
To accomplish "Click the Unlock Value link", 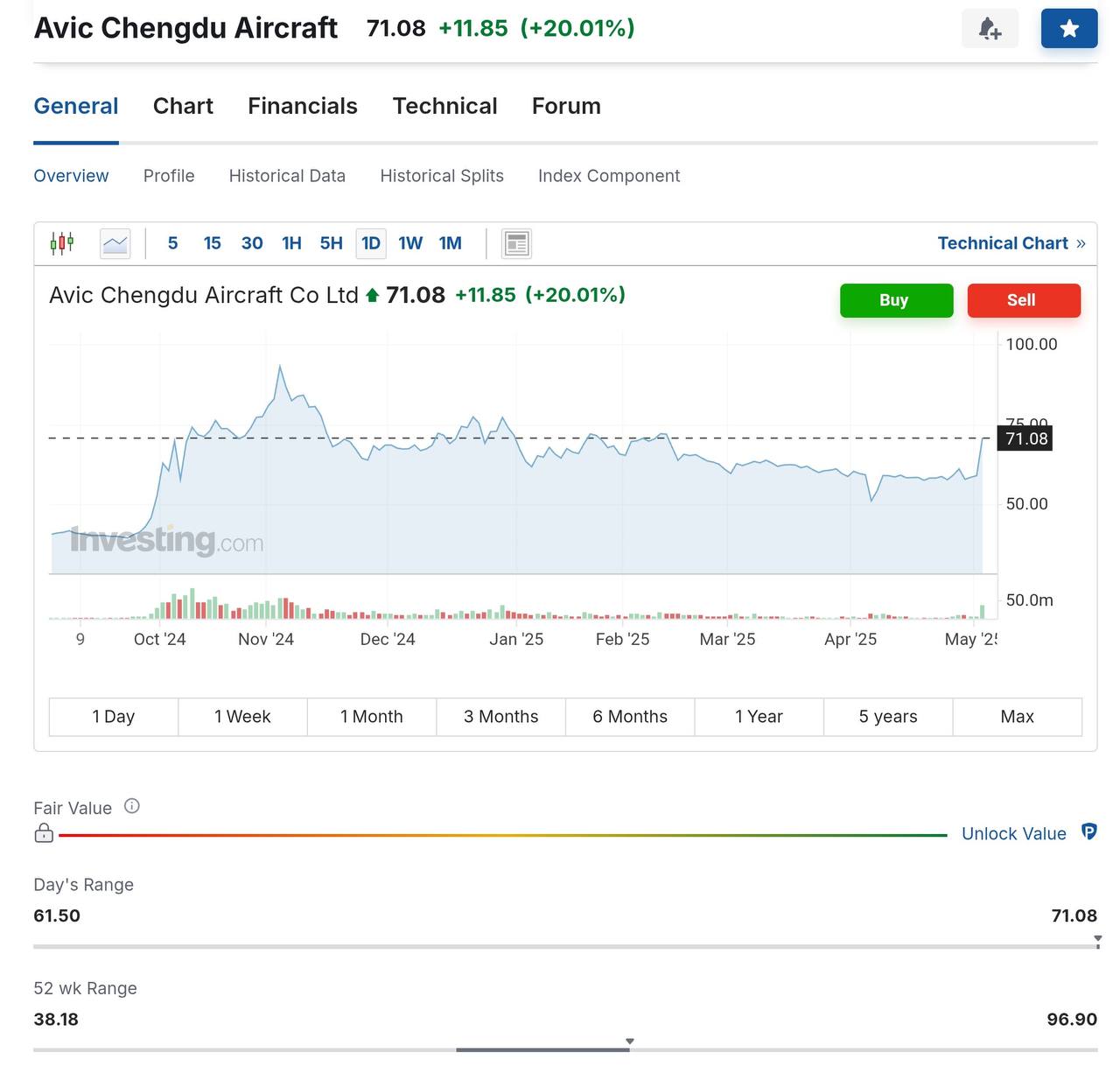I will (x=1013, y=834).
